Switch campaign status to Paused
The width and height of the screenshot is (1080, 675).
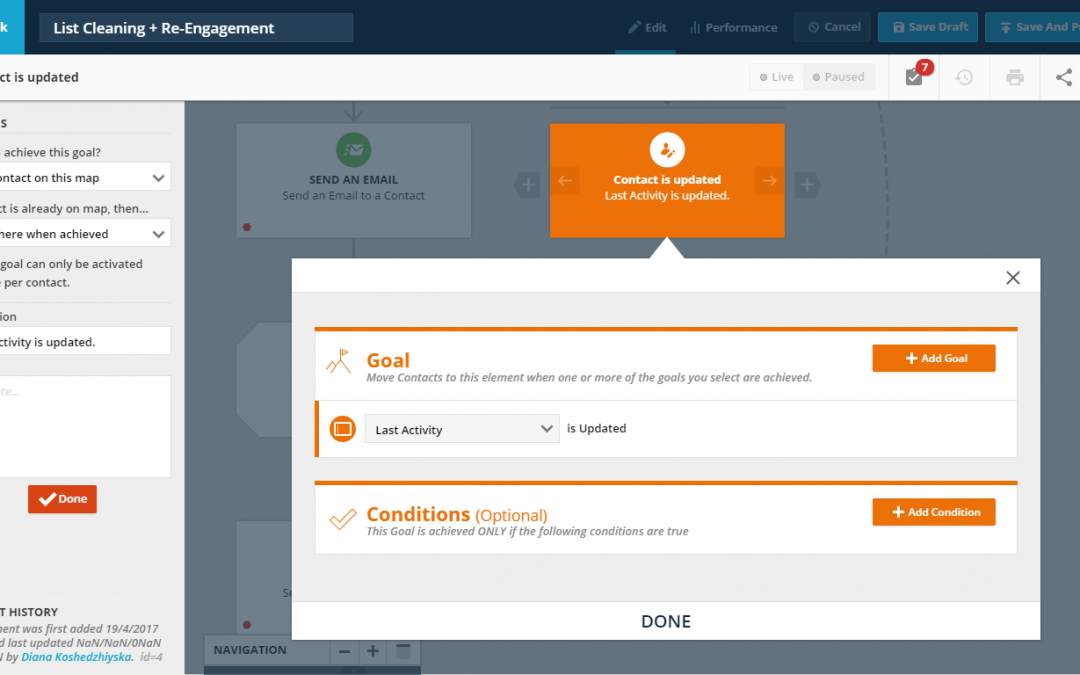coord(839,77)
